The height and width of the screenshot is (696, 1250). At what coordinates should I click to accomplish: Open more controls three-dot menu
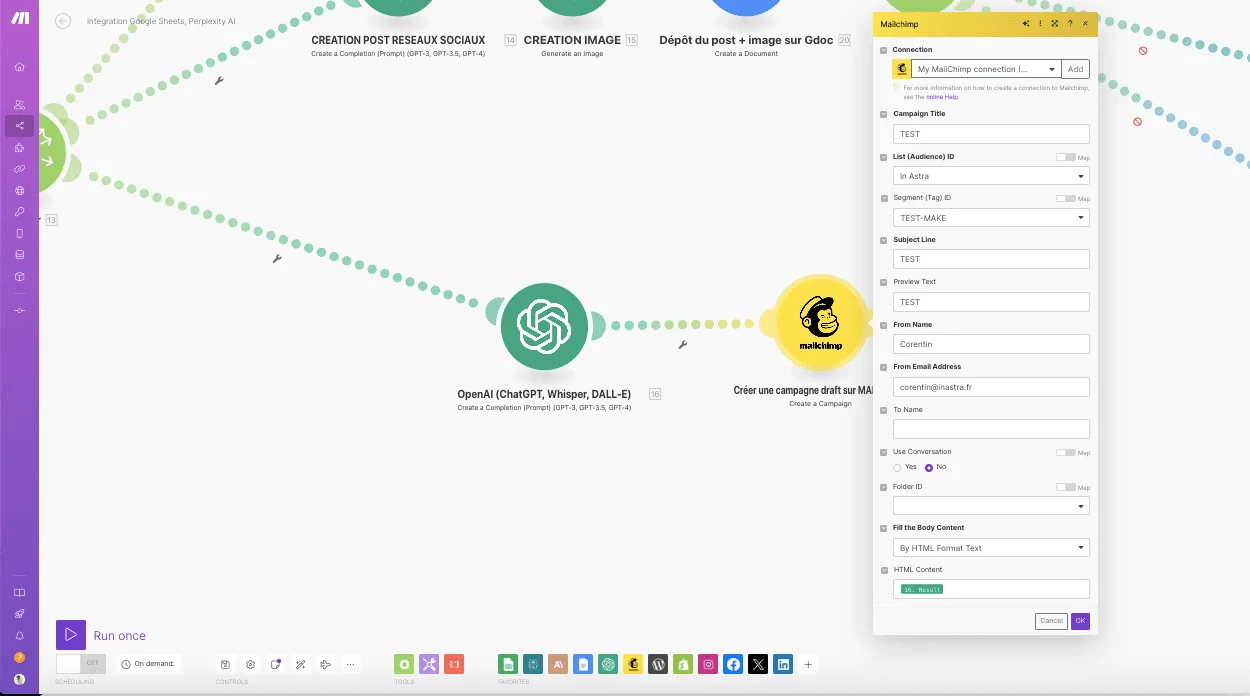350,664
